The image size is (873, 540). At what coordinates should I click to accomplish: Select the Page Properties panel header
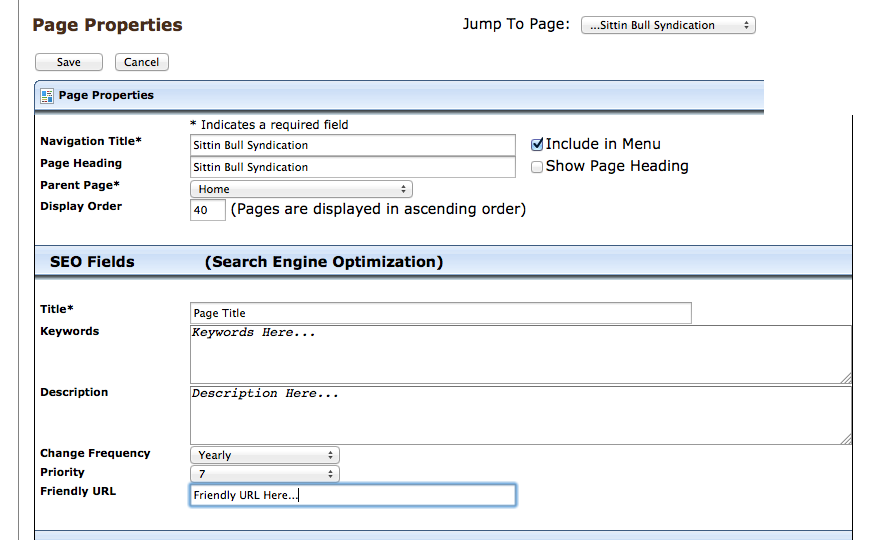(x=399, y=96)
